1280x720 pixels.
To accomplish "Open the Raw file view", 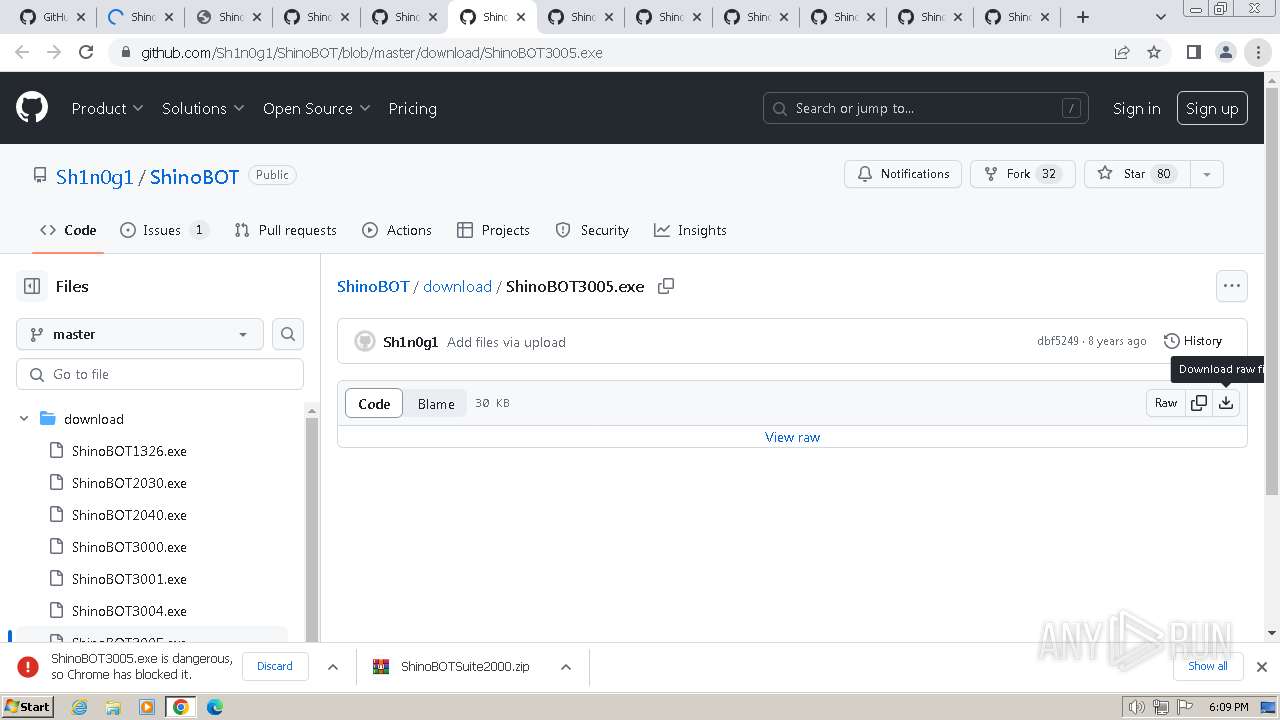I will pos(1166,403).
